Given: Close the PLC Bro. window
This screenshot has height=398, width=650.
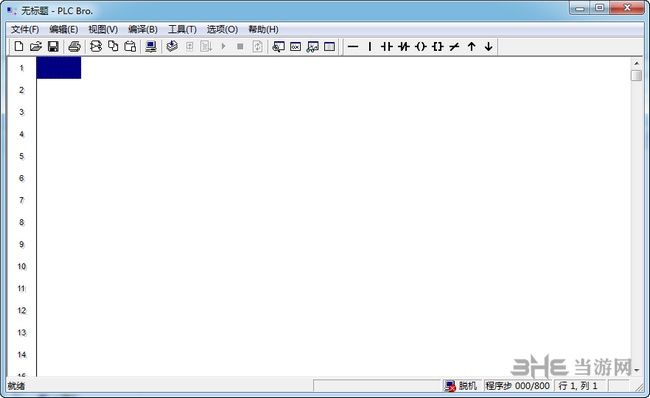Looking at the screenshot, I should click(x=627, y=8).
